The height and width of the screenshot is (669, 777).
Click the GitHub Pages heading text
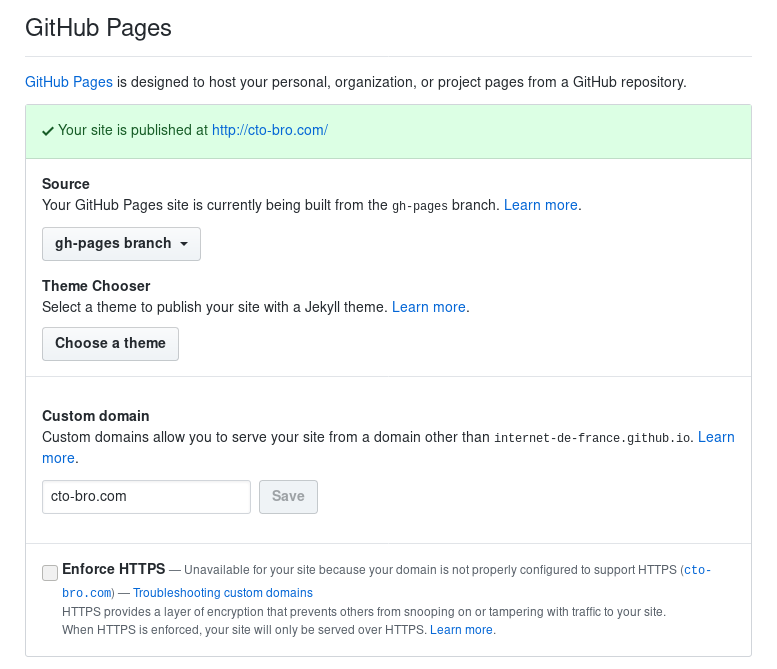[98, 28]
